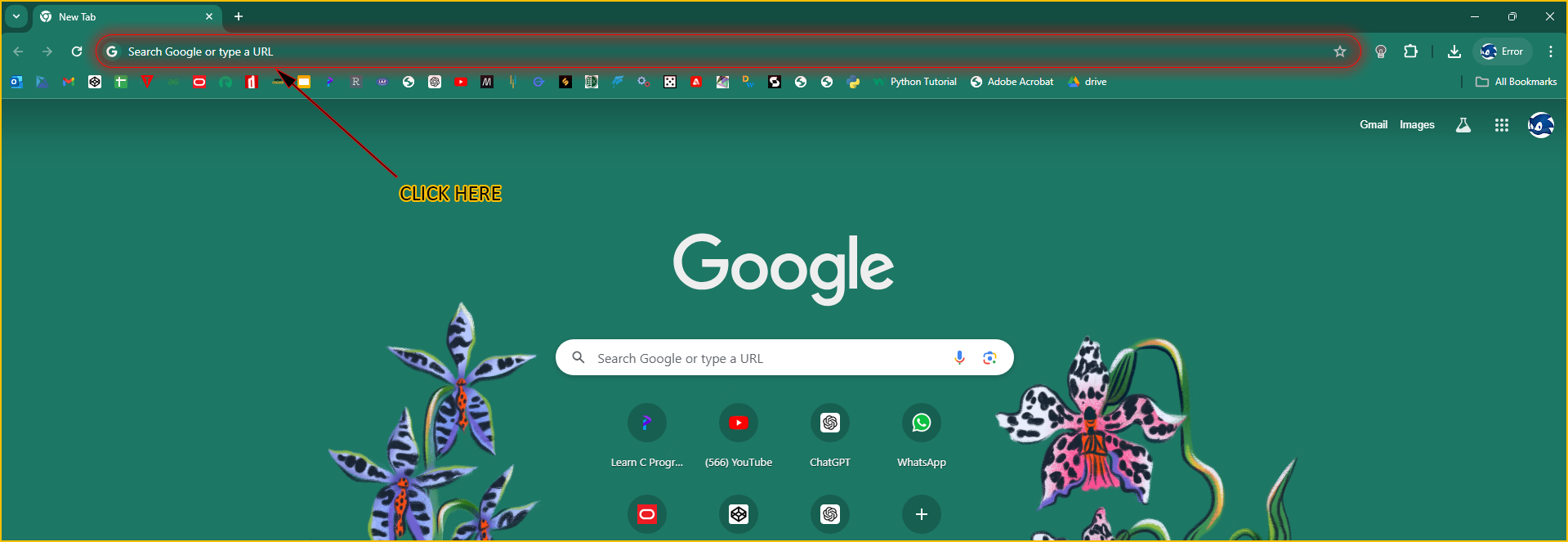Expand the tab search dropdown arrow
Screen dimensions: 1568x542
16,16
